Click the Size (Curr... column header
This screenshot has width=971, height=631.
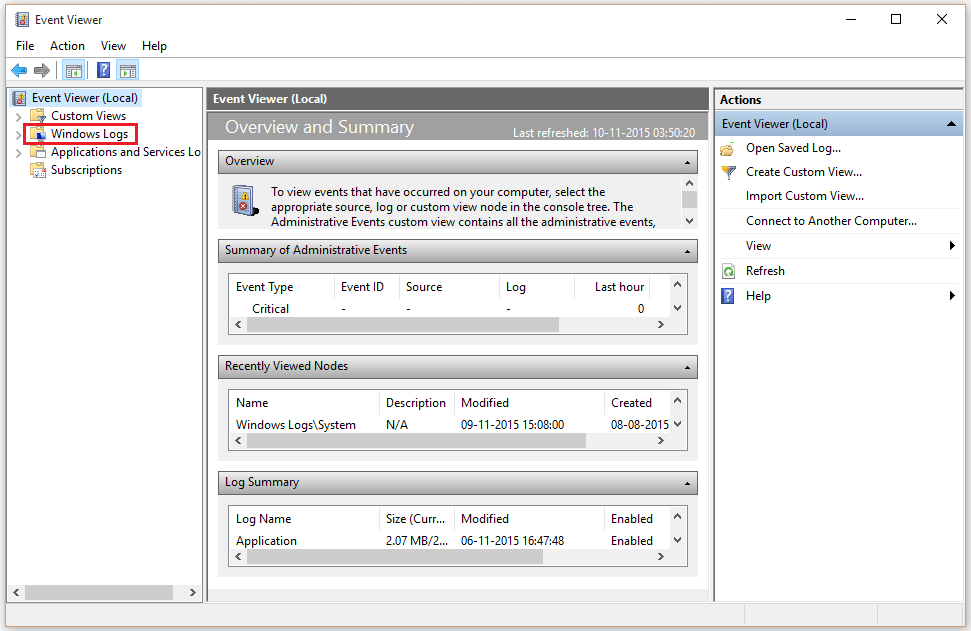(x=416, y=519)
